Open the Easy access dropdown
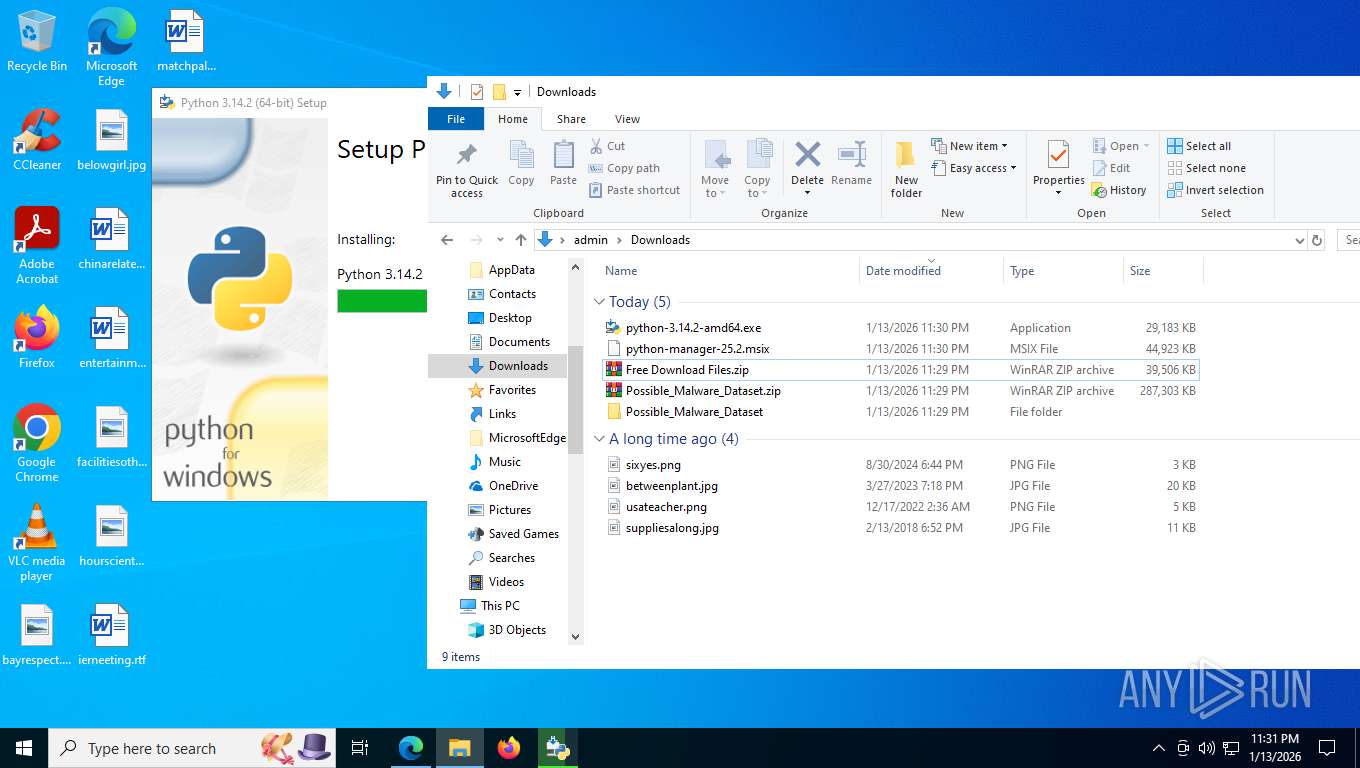 tap(973, 168)
